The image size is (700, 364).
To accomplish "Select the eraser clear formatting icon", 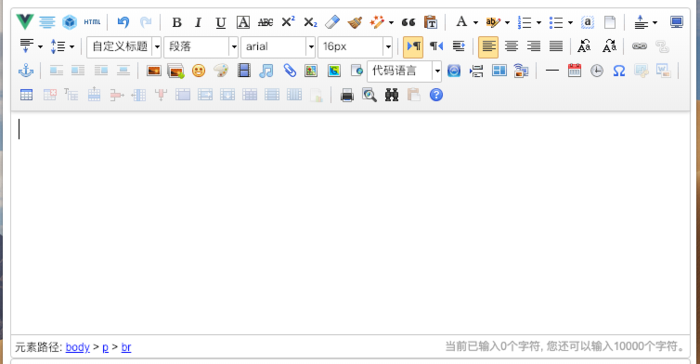I will click(x=332, y=22).
